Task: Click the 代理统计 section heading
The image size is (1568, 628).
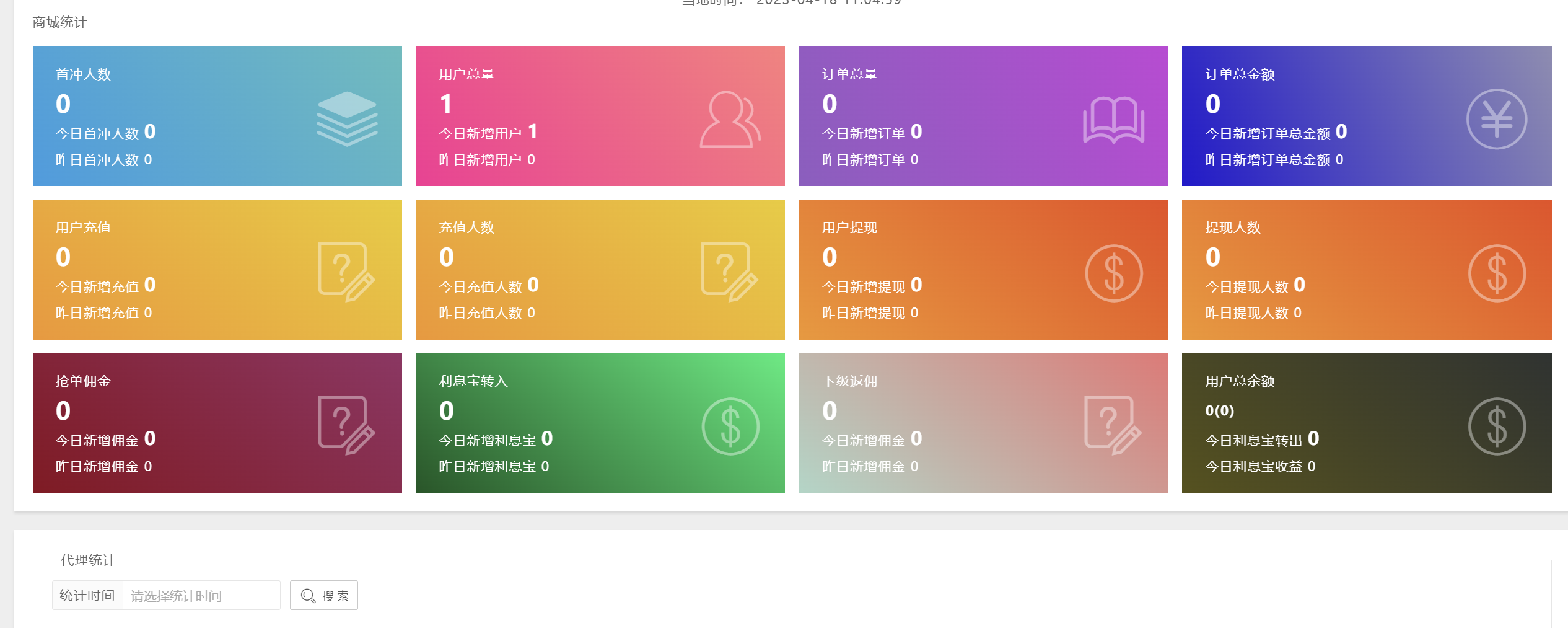Action: click(x=88, y=560)
